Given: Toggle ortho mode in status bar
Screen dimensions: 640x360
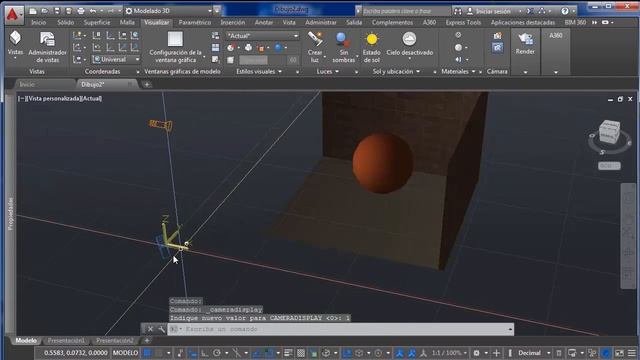Looking at the screenshot, I should coord(204,353).
